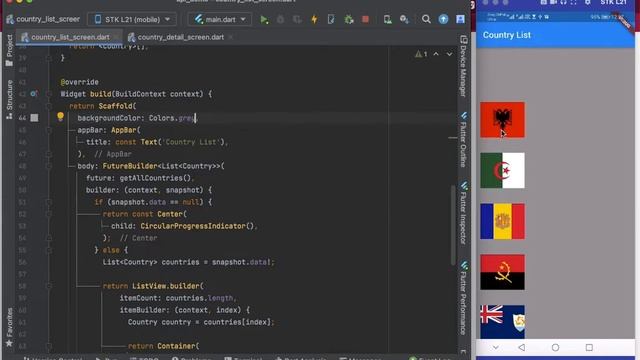Viewport: 640px width, 360px height.
Task: Tap the phone's hide navigation bar chevron
Action: [496, 347]
